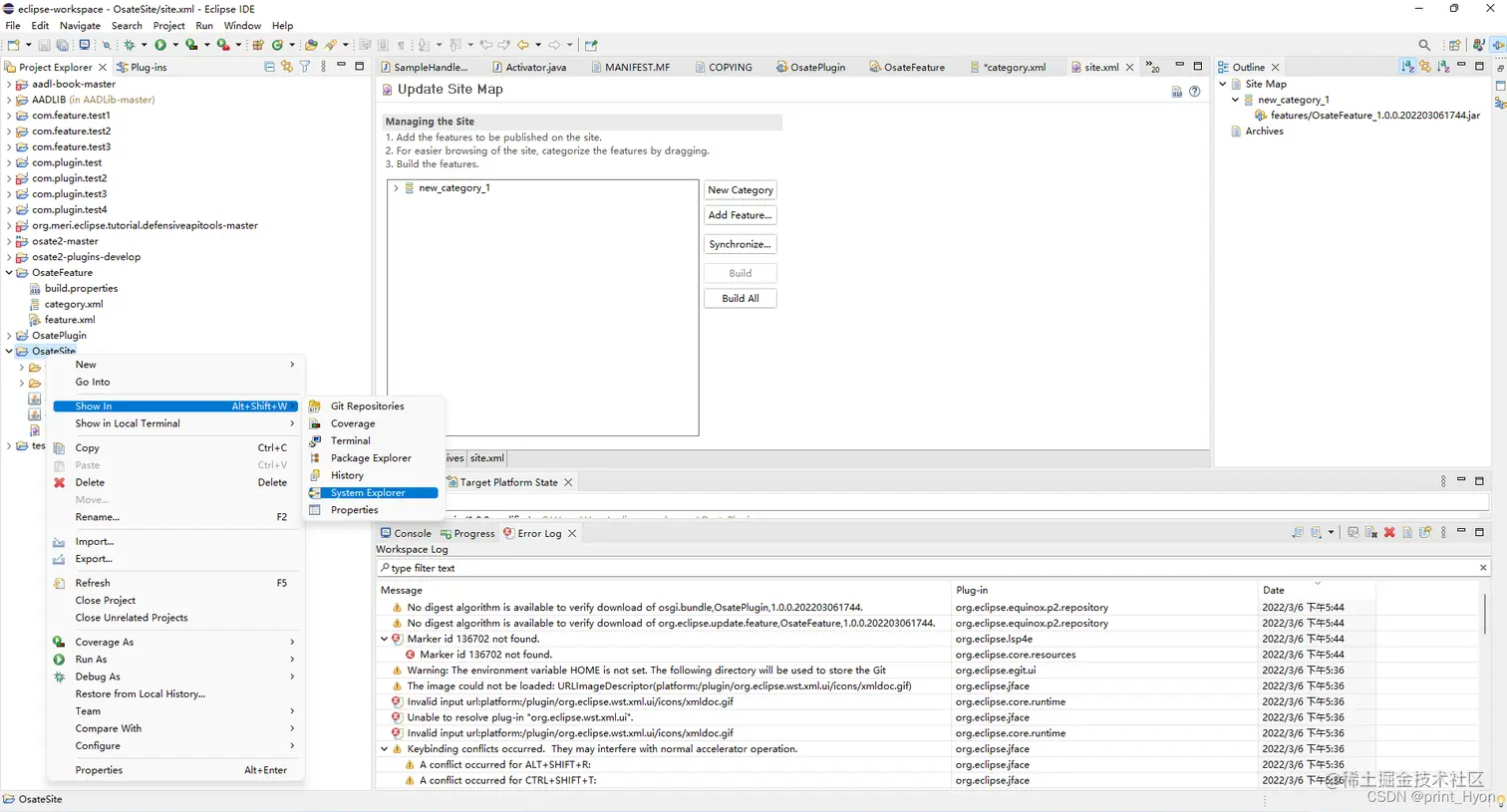1507x812 pixels.
Task: Open the Error Log view menu dots
Action: (x=1443, y=533)
